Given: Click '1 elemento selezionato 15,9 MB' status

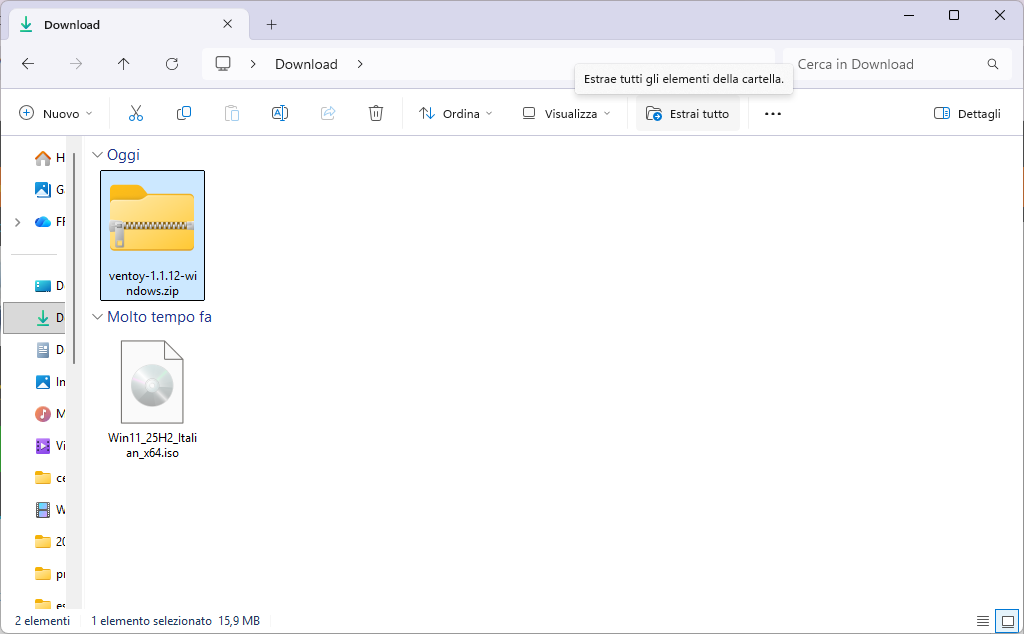Looking at the screenshot, I should coord(175,621).
